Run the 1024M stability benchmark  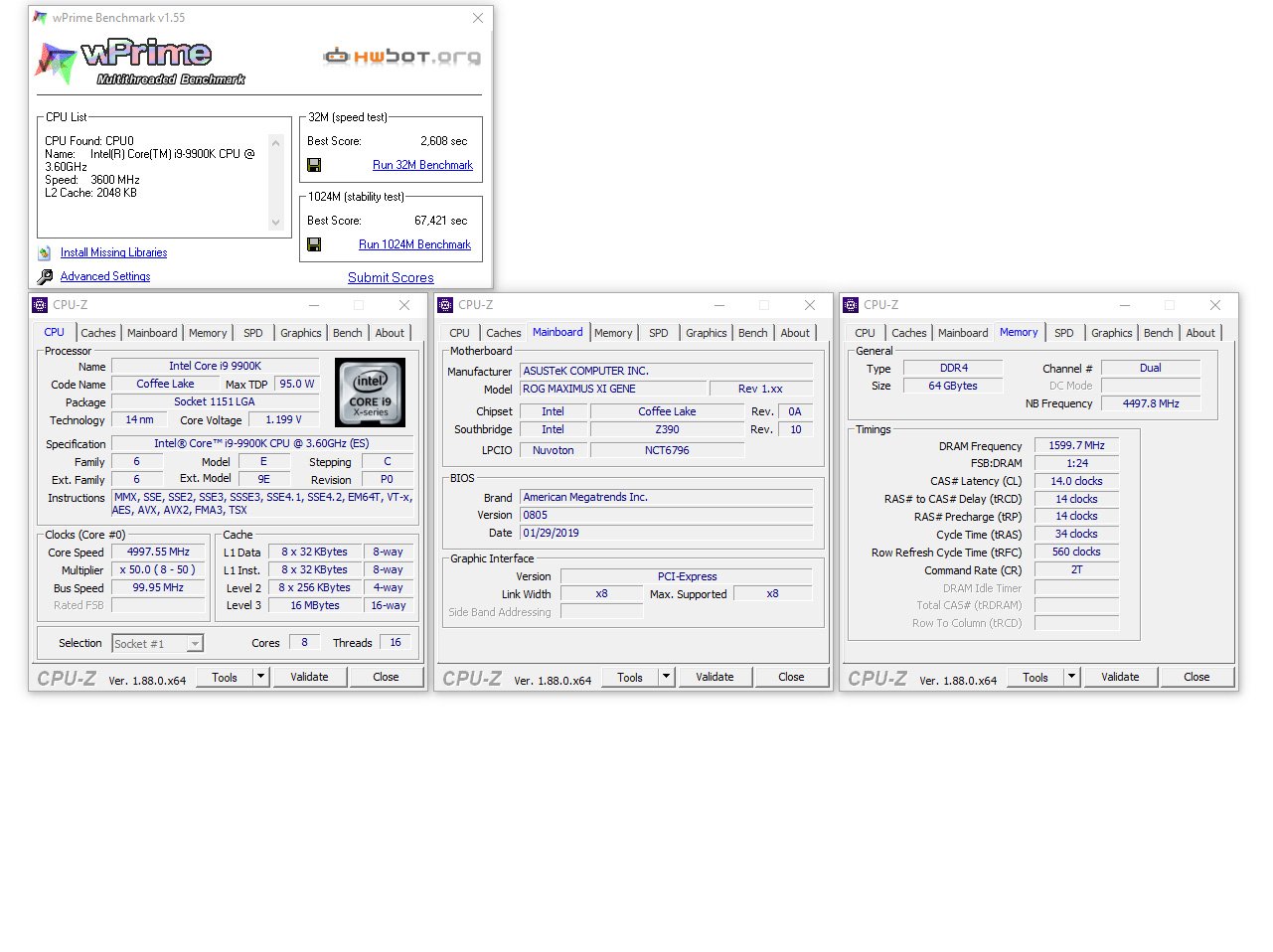coord(414,244)
